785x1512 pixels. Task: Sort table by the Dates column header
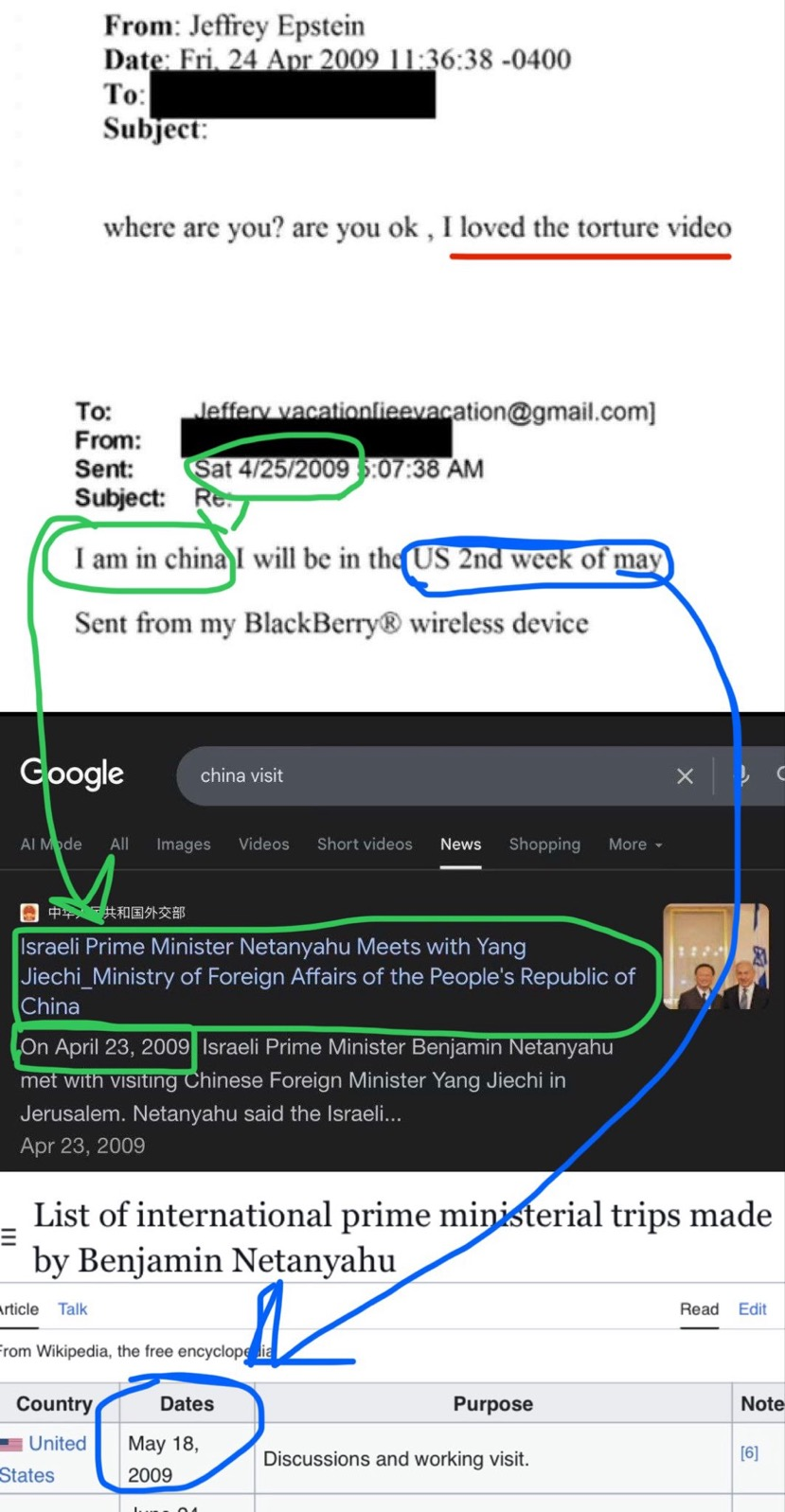click(187, 1403)
